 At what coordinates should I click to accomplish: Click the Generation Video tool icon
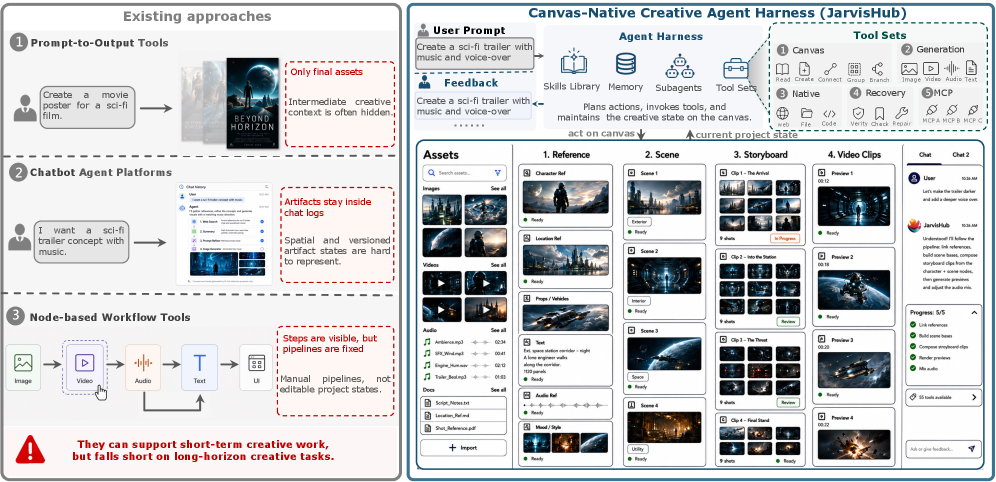pyautogui.click(x=931, y=68)
